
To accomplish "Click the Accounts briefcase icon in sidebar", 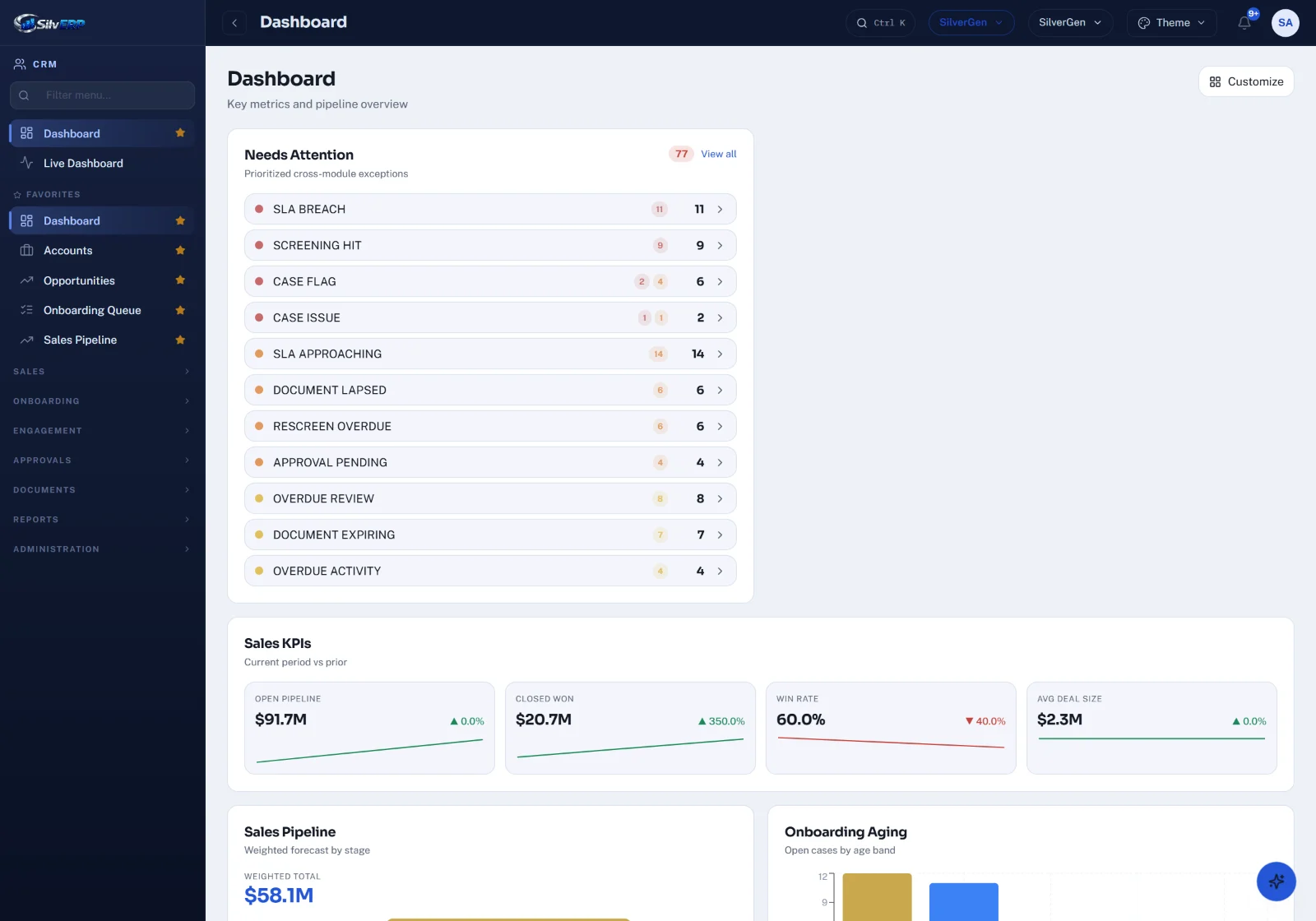I will (x=26, y=250).
